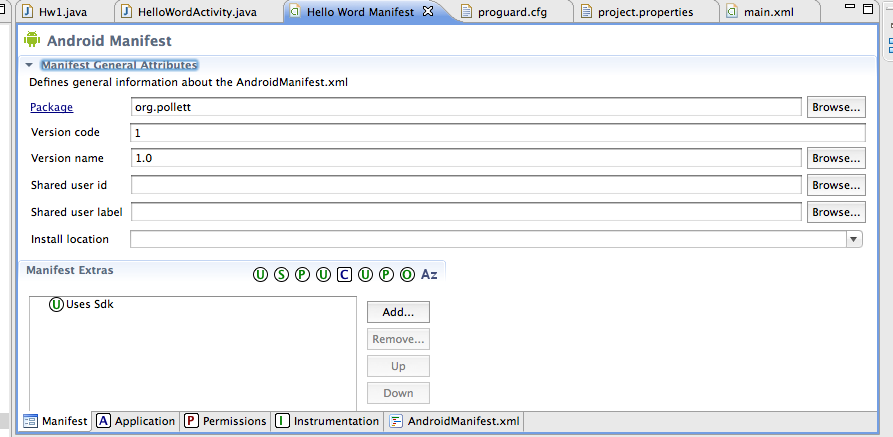This screenshot has height=437, width=893.
Task: Click the Up button
Action: pyautogui.click(x=398, y=366)
